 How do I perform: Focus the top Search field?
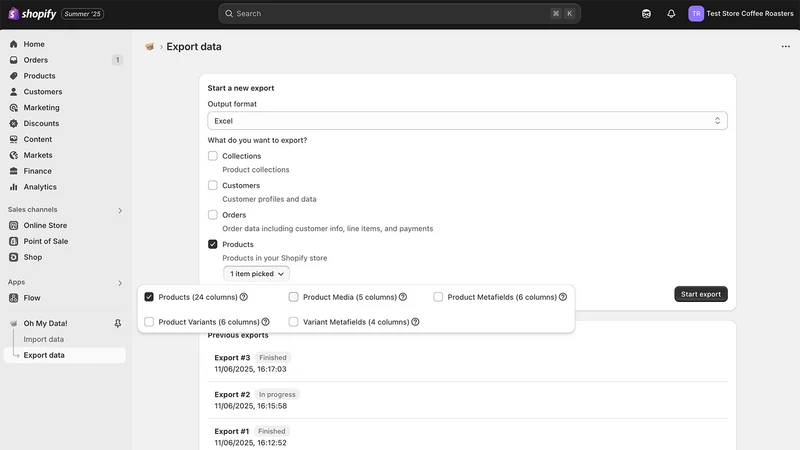click(399, 14)
